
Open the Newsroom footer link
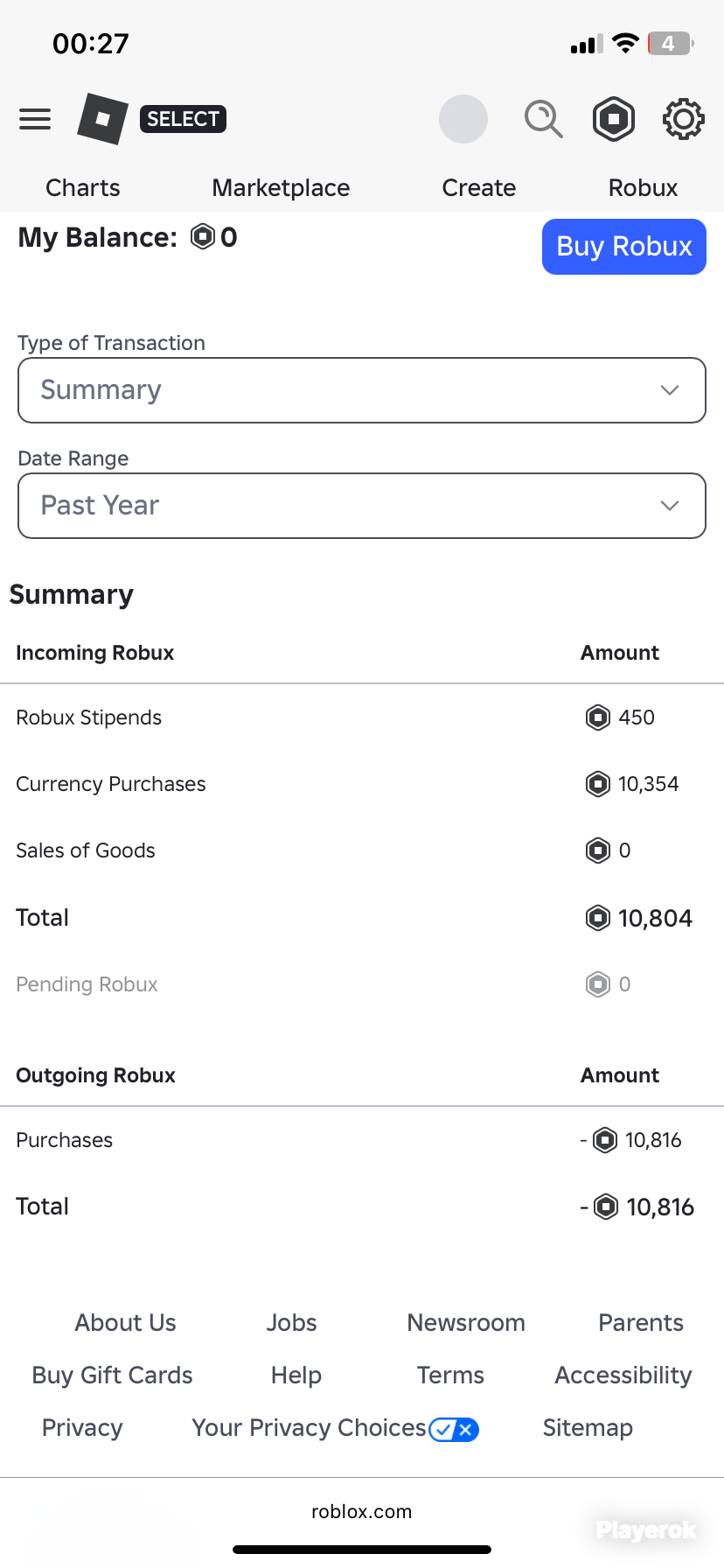point(466,1323)
